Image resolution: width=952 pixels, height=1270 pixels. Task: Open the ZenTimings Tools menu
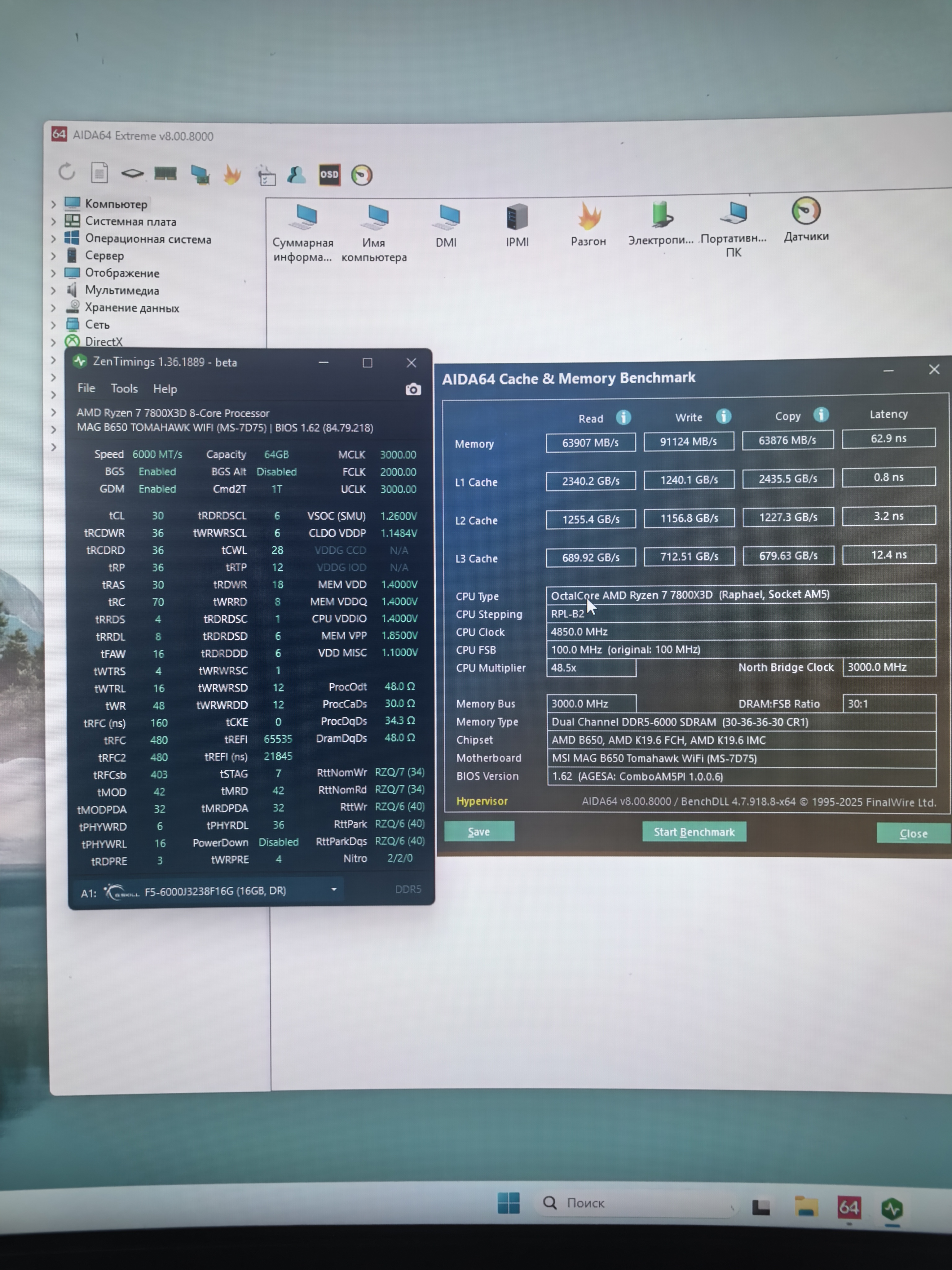[124, 389]
